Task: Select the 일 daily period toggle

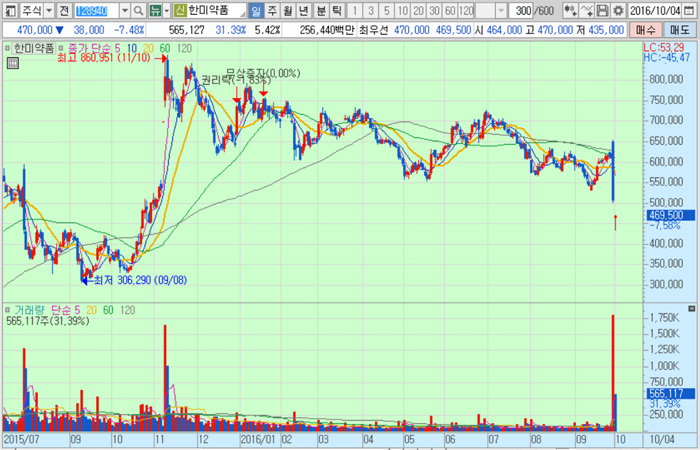Action: point(257,10)
